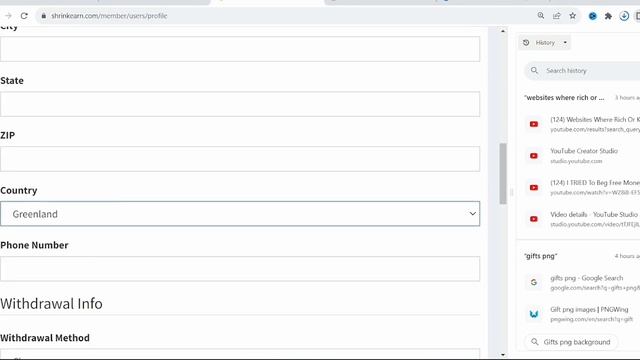Click the address bar URL shrinkearn.com

pos(109,16)
